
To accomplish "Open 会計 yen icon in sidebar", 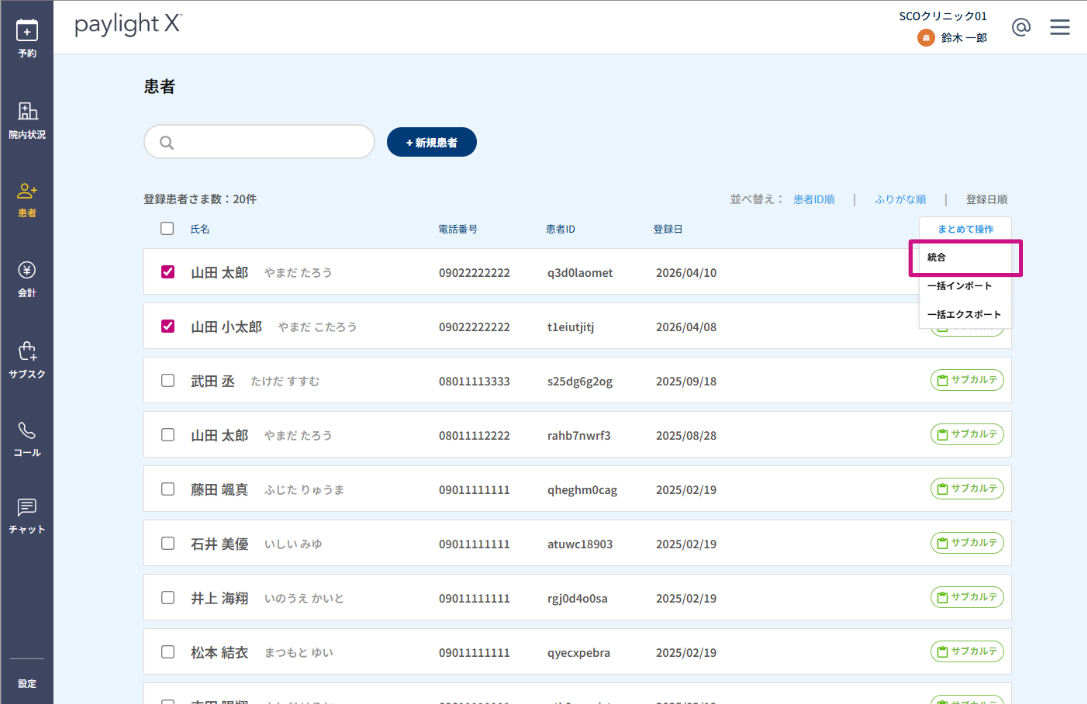I will pos(27,270).
